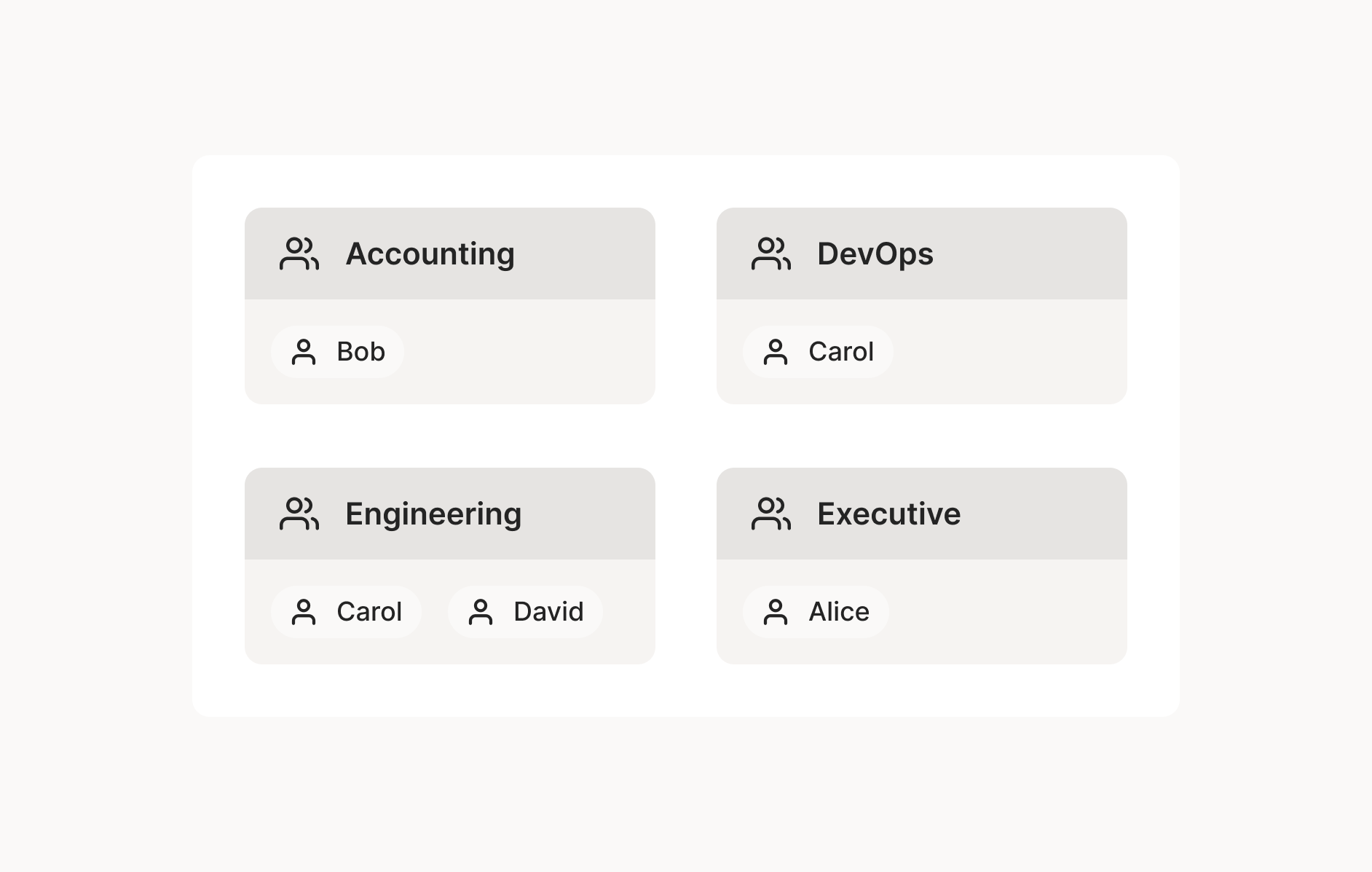Click David's person icon in Engineering
Screen dimensions: 1372x872
(x=481, y=612)
